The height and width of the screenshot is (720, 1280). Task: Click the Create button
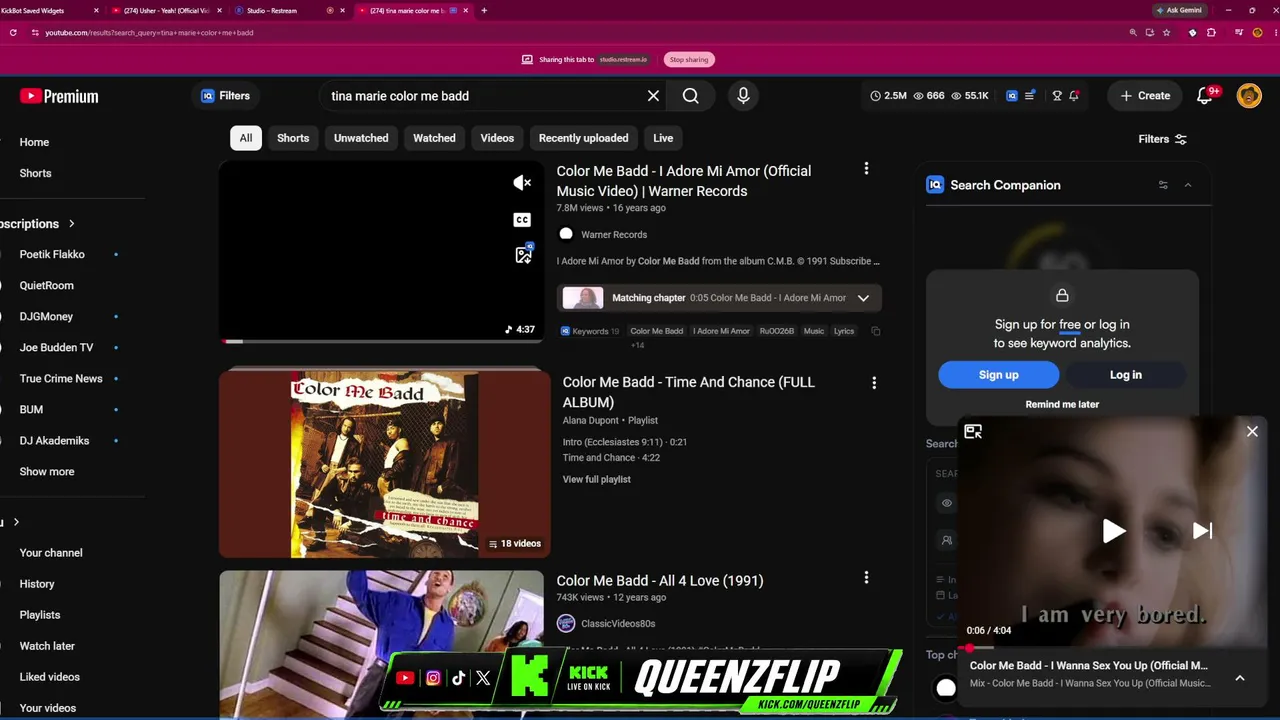click(1145, 96)
